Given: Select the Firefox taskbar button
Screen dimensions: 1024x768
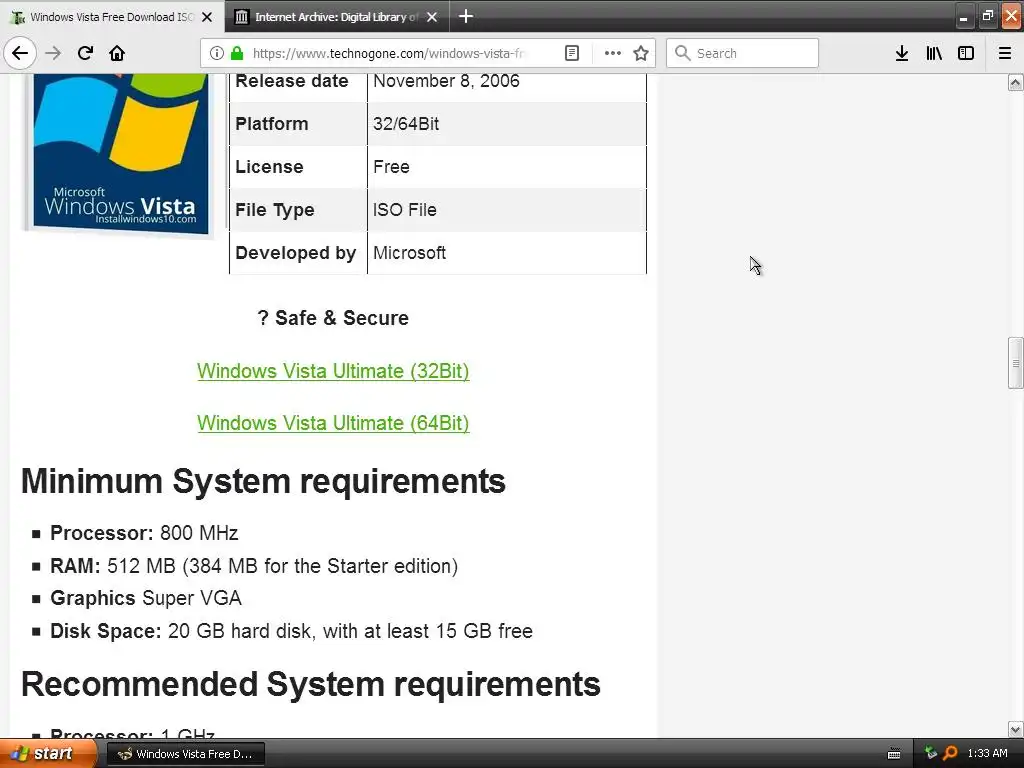Looking at the screenshot, I should (x=185, y=754).
